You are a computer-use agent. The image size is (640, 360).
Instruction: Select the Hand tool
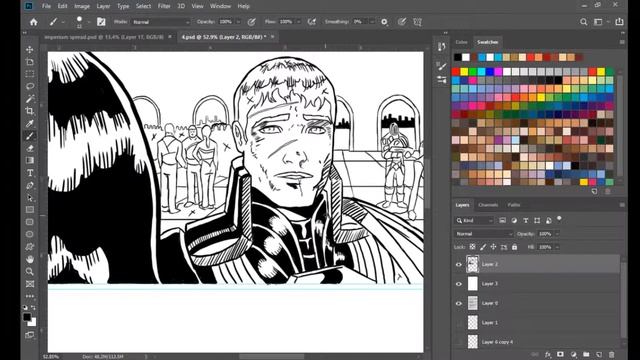[x=30, y=259]
